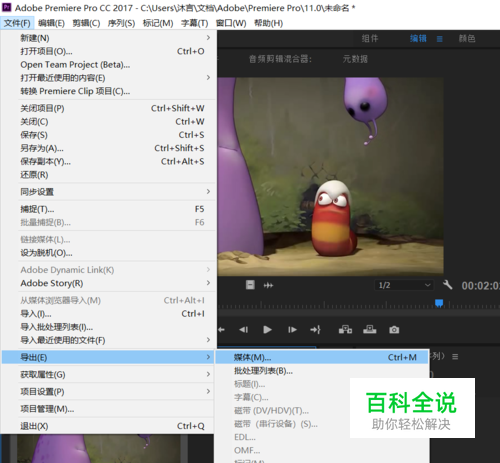The height and width of the screenshot is (463, 500).
Task: Choose 退出(X) menu entry
Action: point(108,426)
